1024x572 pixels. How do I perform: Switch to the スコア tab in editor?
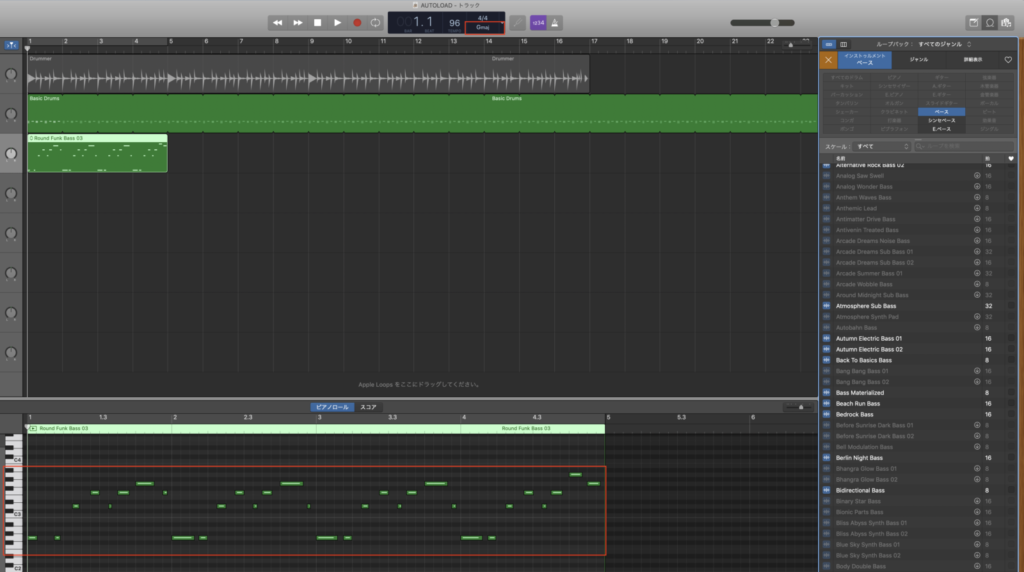pos(368,407)
